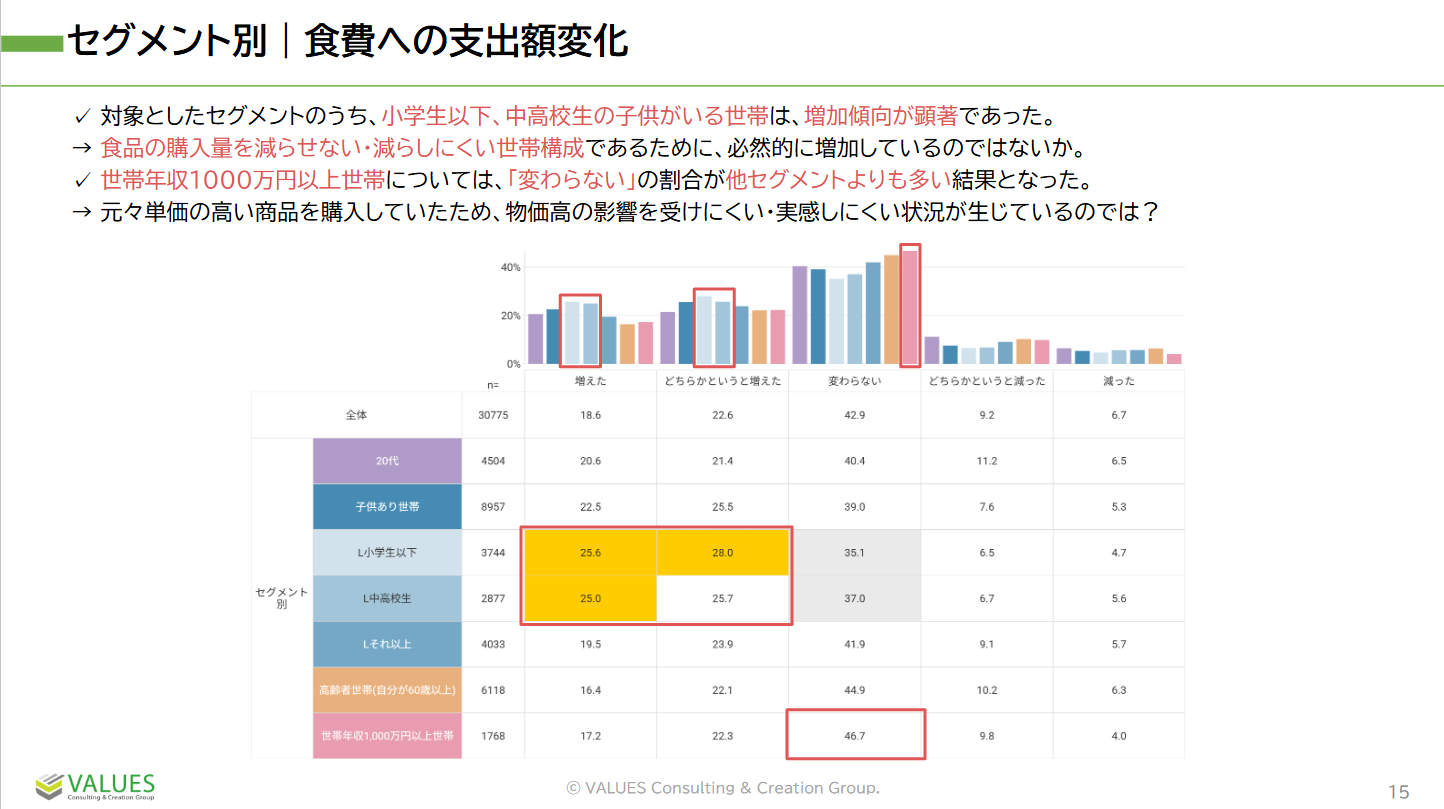Click the slide title セグメント別｜食費への支出額変化
The image size is (1444, 809).
346,42
